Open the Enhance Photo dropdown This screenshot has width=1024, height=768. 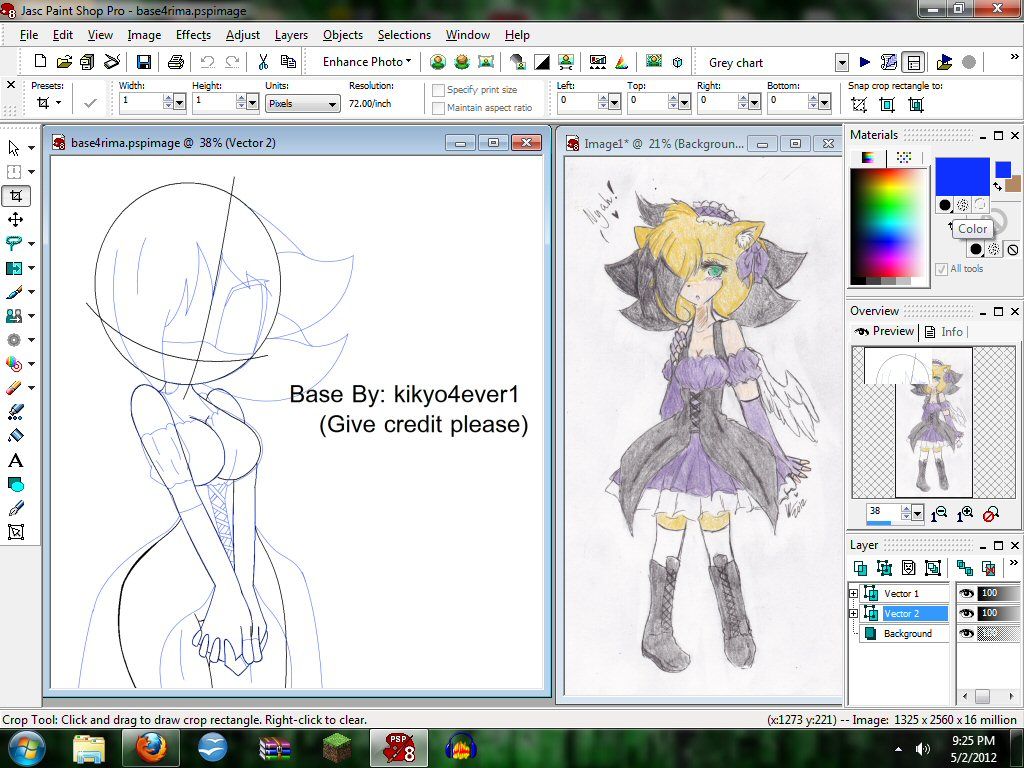click(367, 62)
